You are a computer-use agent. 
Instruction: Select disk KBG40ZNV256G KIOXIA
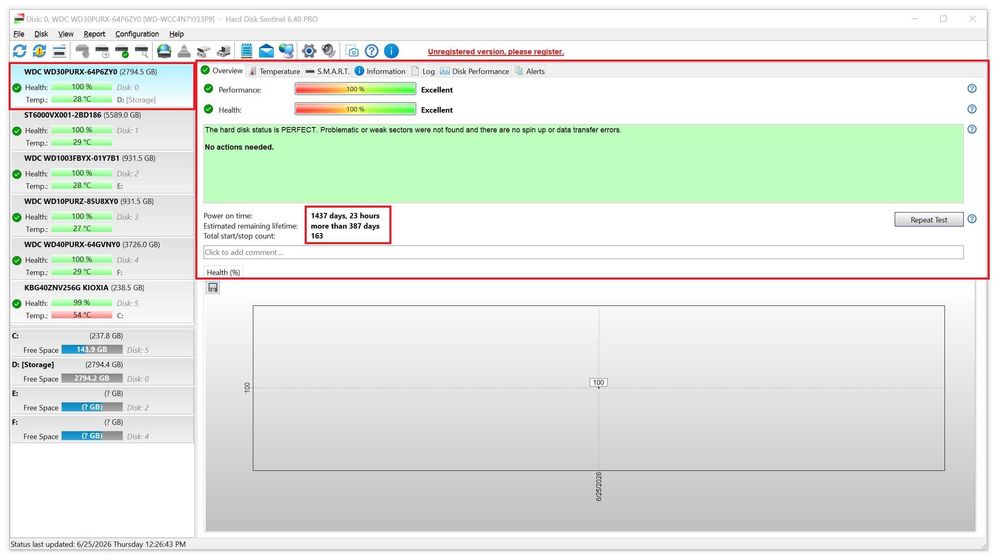tap(102, 302)
